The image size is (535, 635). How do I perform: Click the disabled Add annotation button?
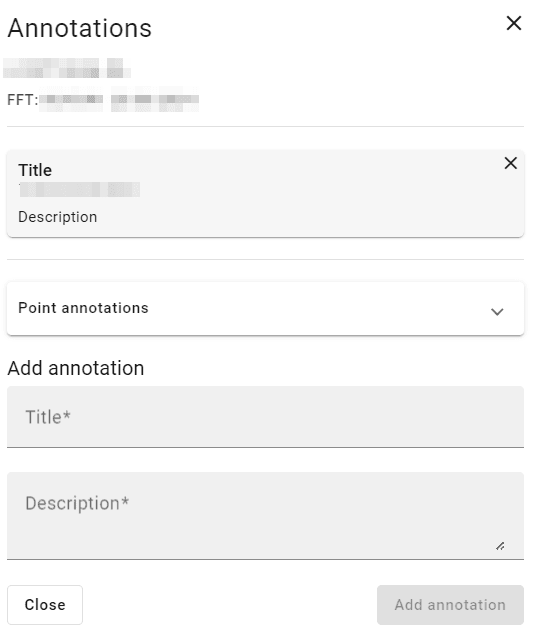450,605
